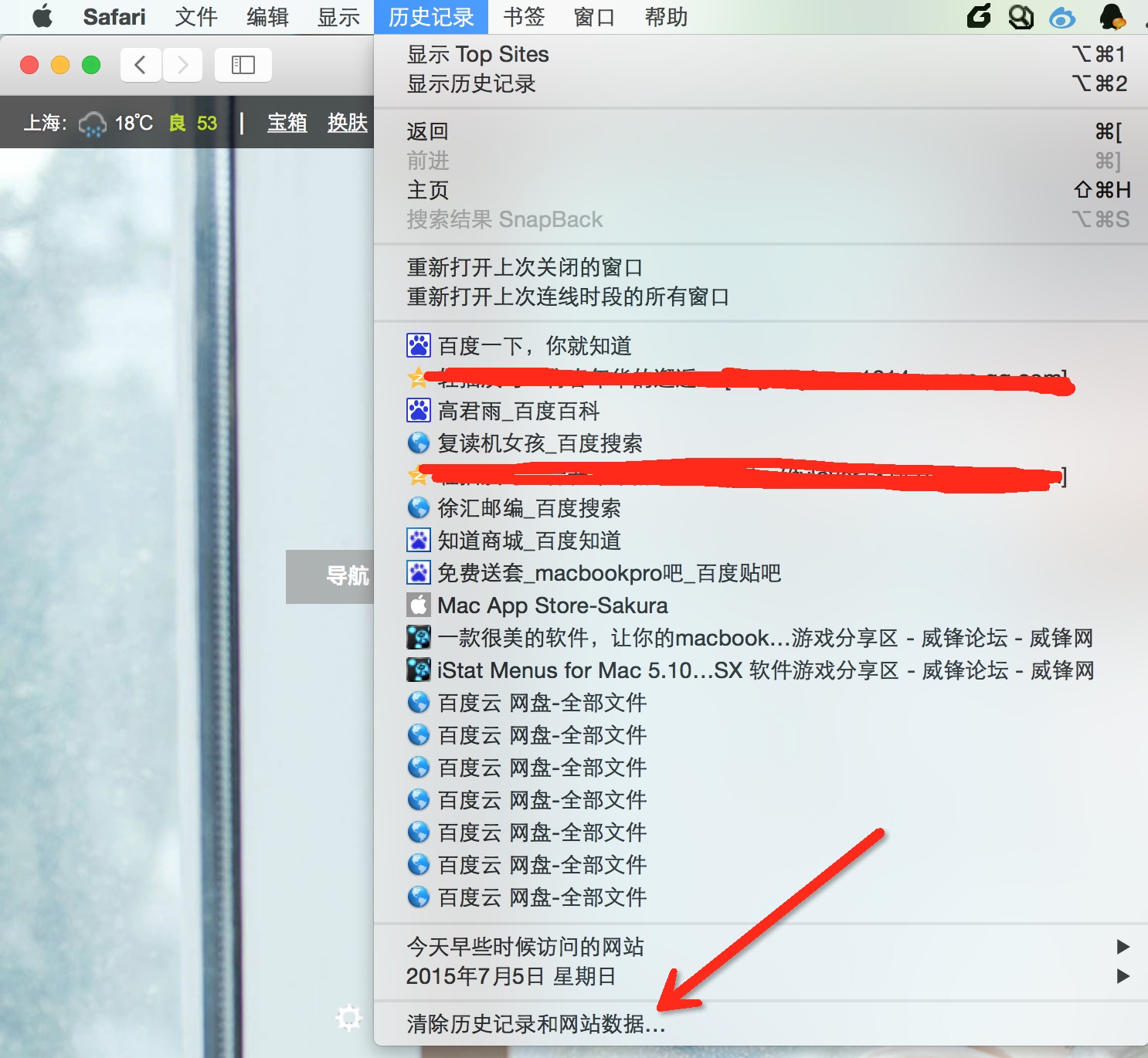This screenshot has height=1058, width=1148.
Task: Click the Safari forward navigation button
Action: (182, 65)
